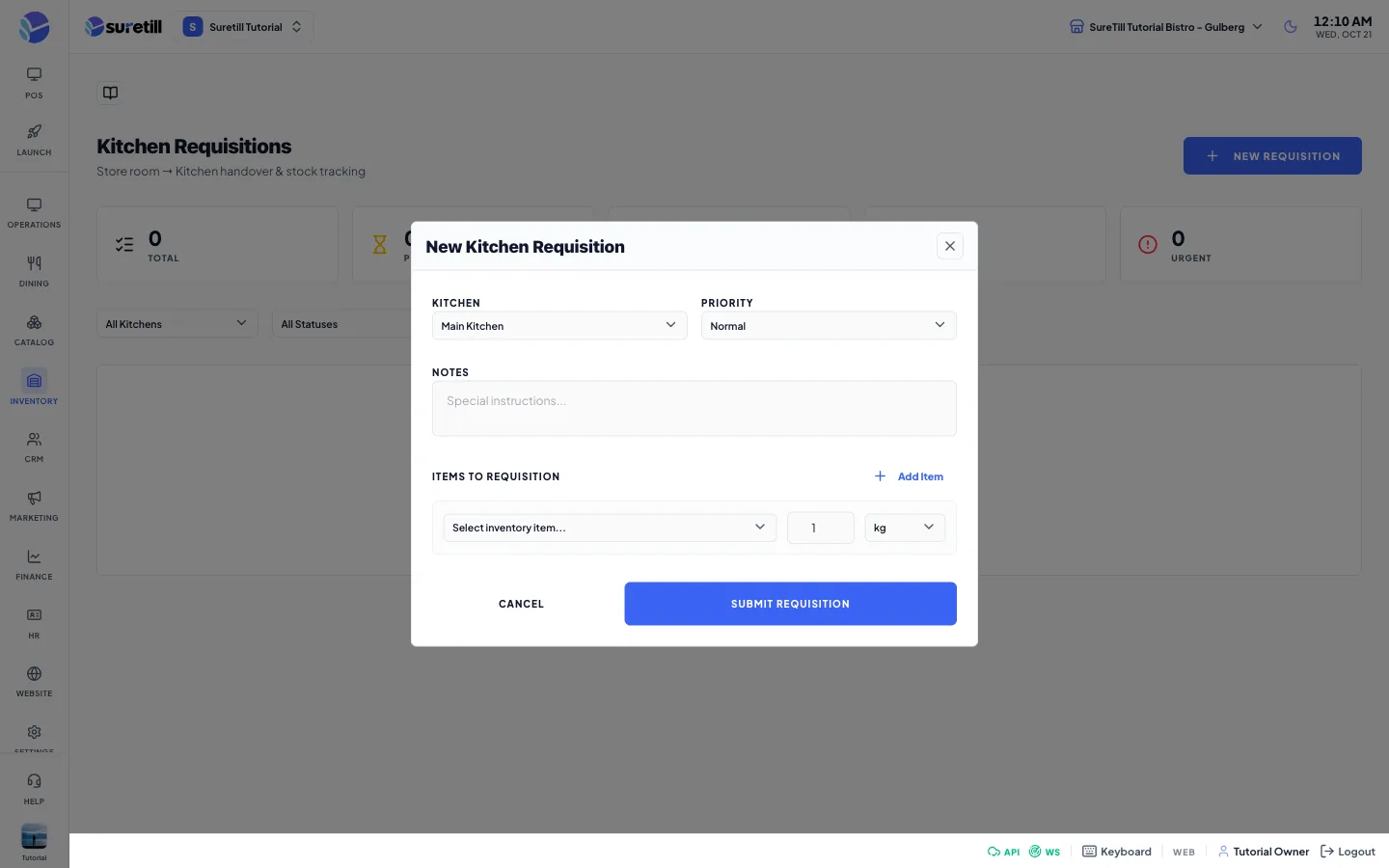The height and width of the screenshot is (868, 1389).
Task: Open the Suretill Tutorial workspace switcher
Action: [243, 27]
